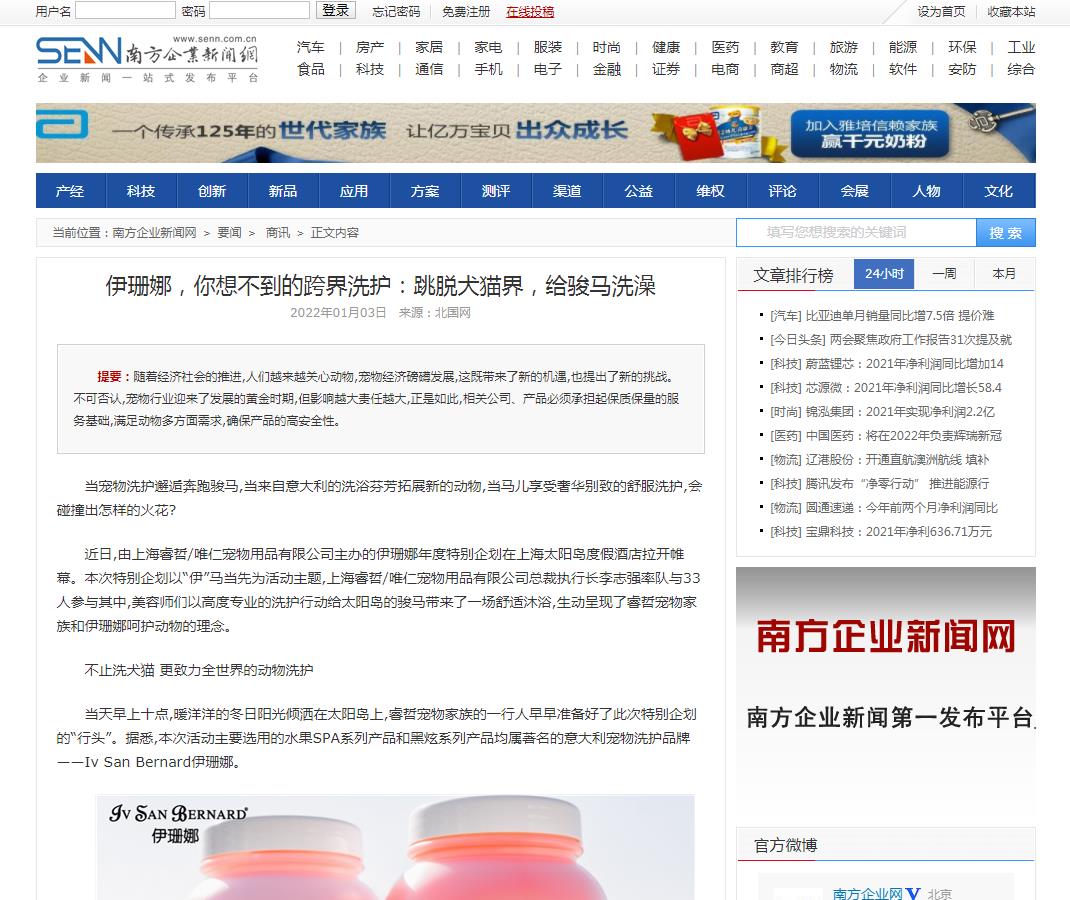Click 商讯 in the breadcrumb

point(278,233)
